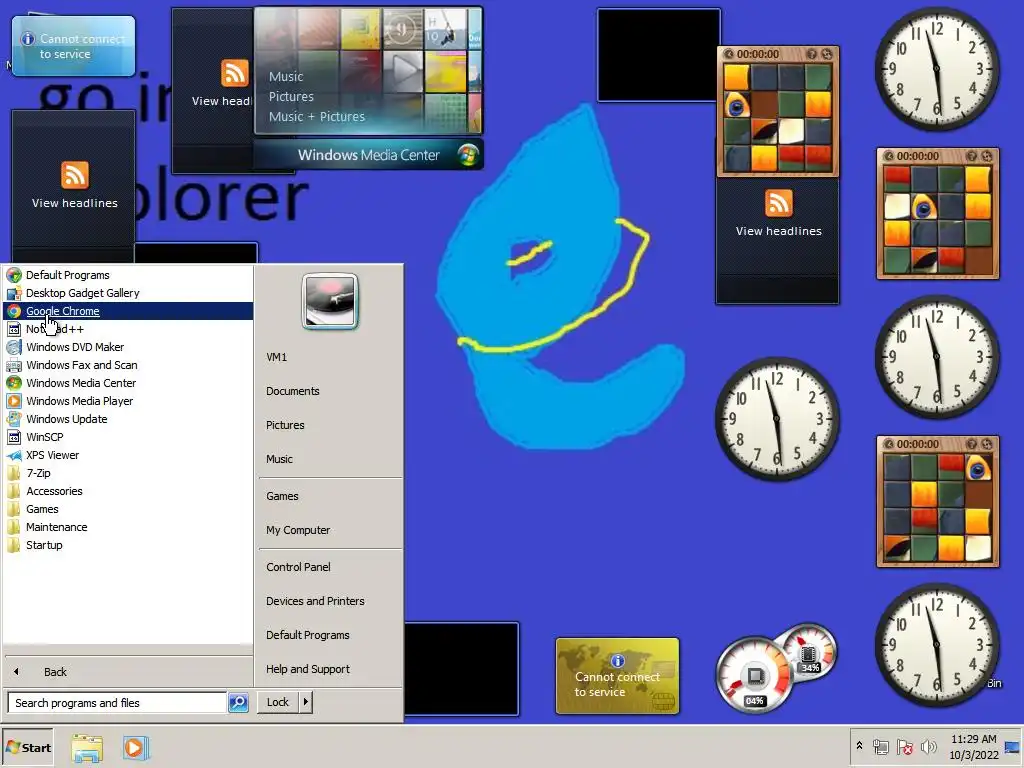Click the Show desktop button
Image resolution: width=1024 pixels, height=768 pixels.
1012,747
